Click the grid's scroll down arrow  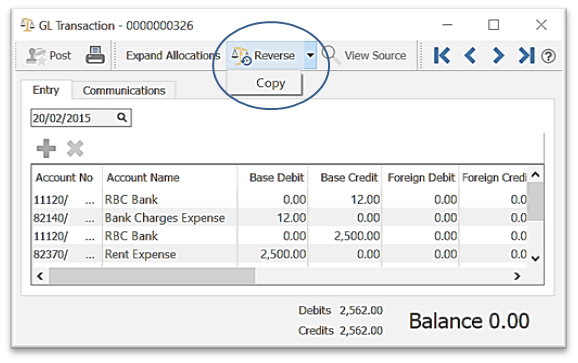pyautogui.click(x=536, y=259)
